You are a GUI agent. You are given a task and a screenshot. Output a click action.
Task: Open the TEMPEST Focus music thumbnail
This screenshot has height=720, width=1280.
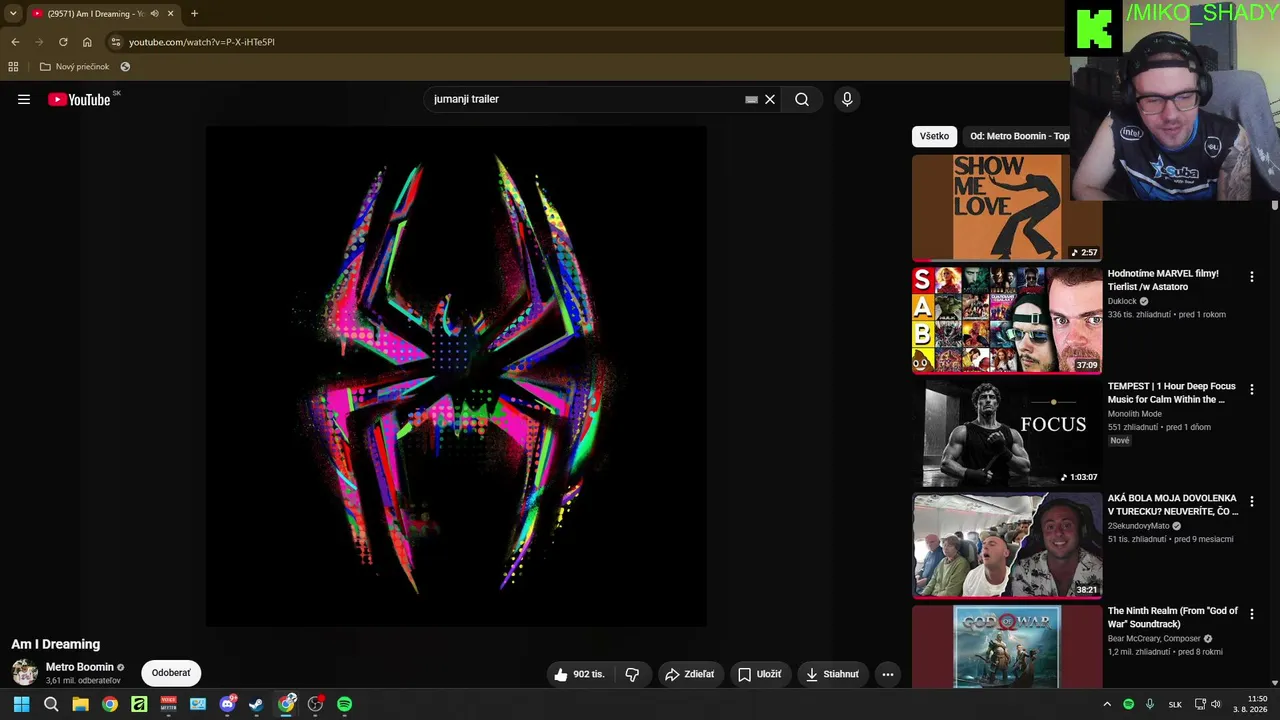(1007, 432)
